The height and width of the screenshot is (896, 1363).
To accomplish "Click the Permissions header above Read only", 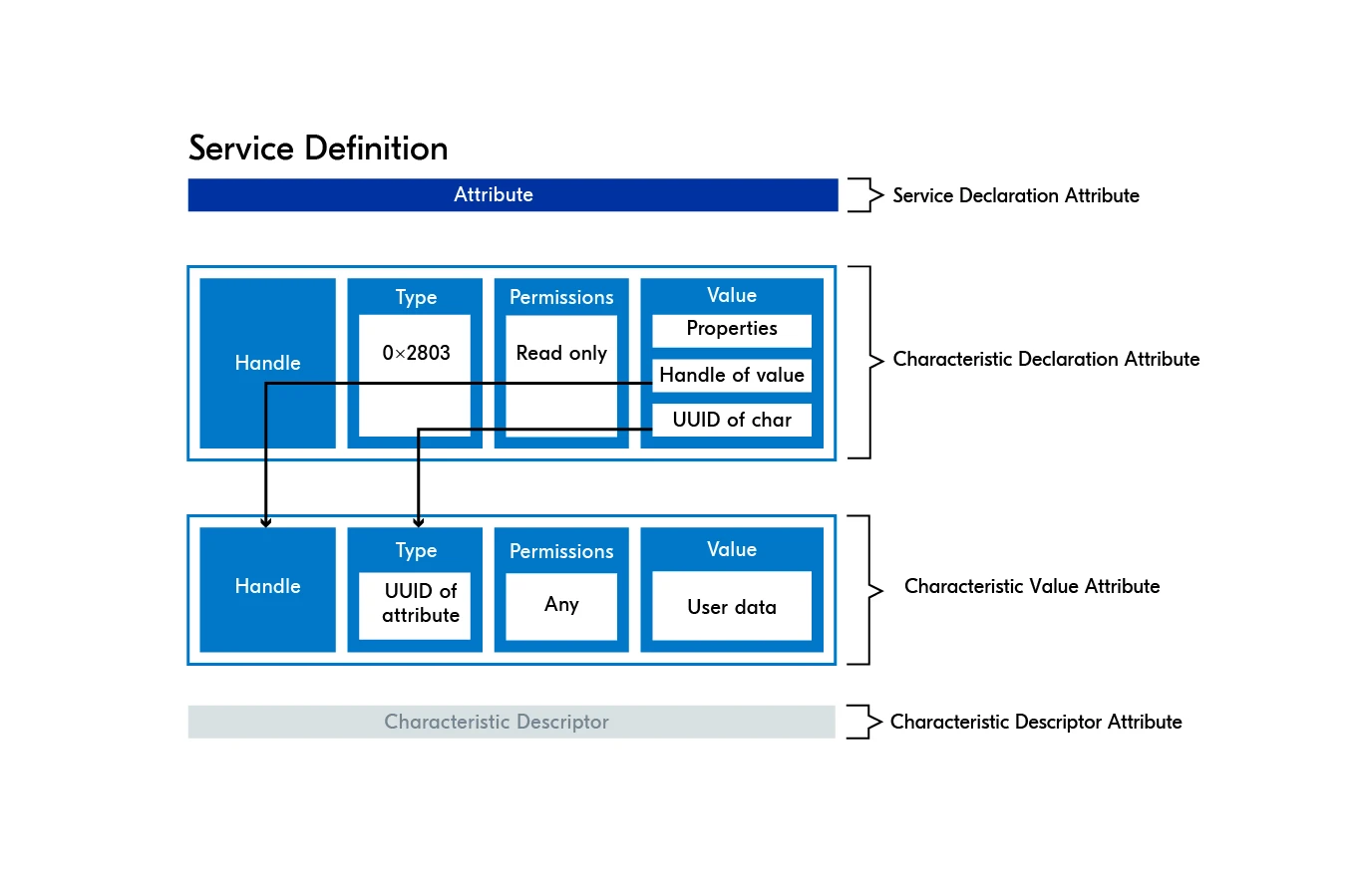I will (561, 297).
